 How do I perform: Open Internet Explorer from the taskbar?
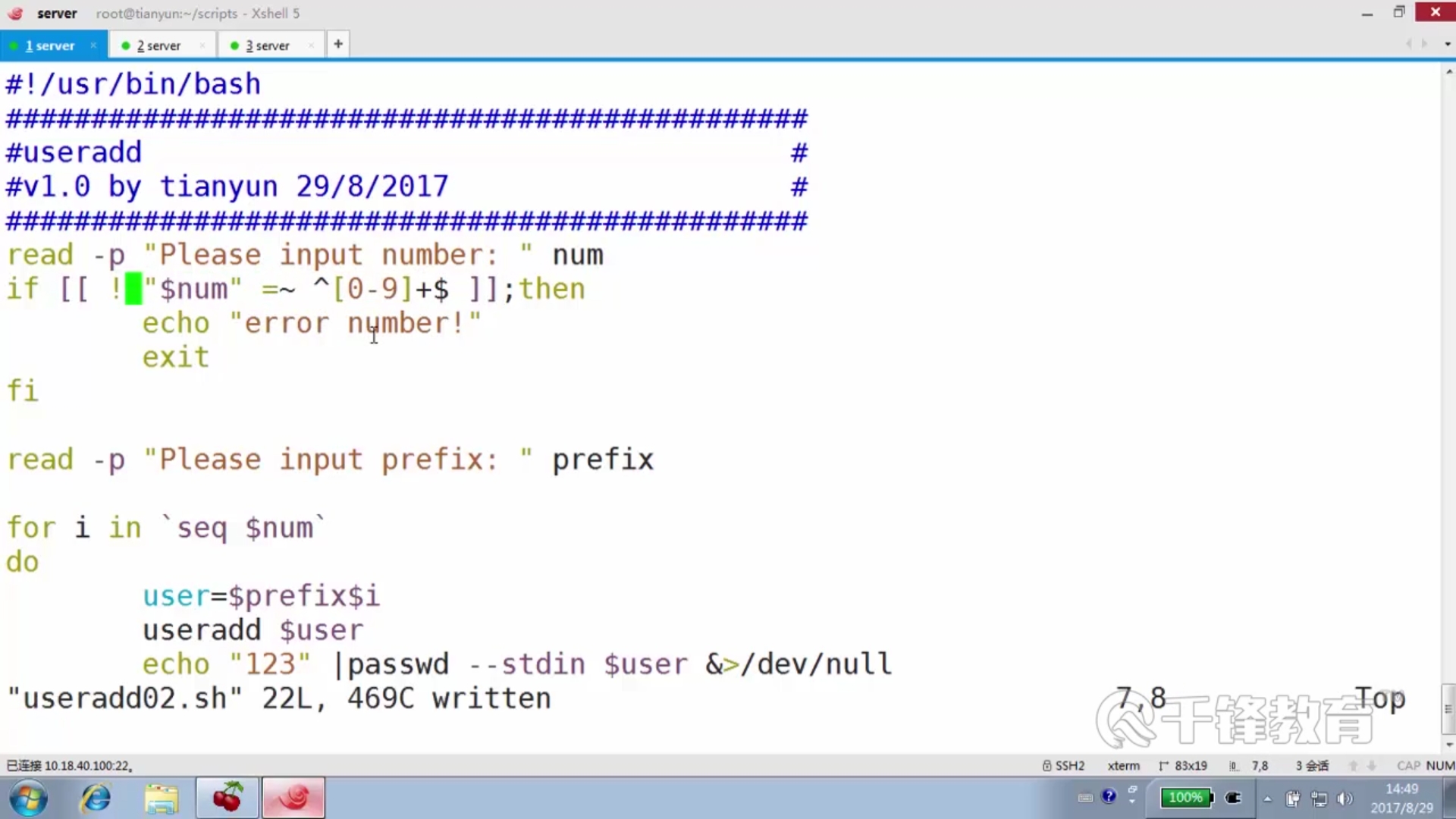point(96,799)
